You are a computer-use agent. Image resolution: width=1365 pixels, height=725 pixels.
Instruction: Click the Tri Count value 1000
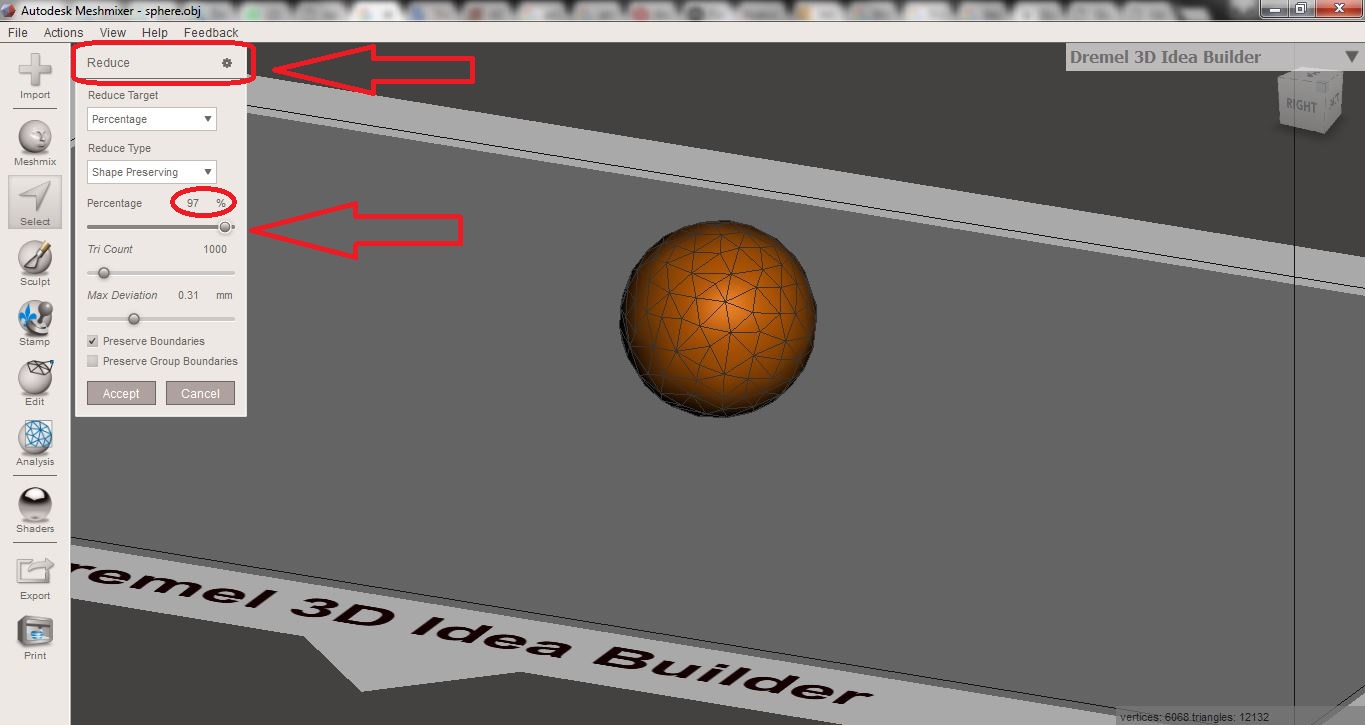(x=215, y=249)
